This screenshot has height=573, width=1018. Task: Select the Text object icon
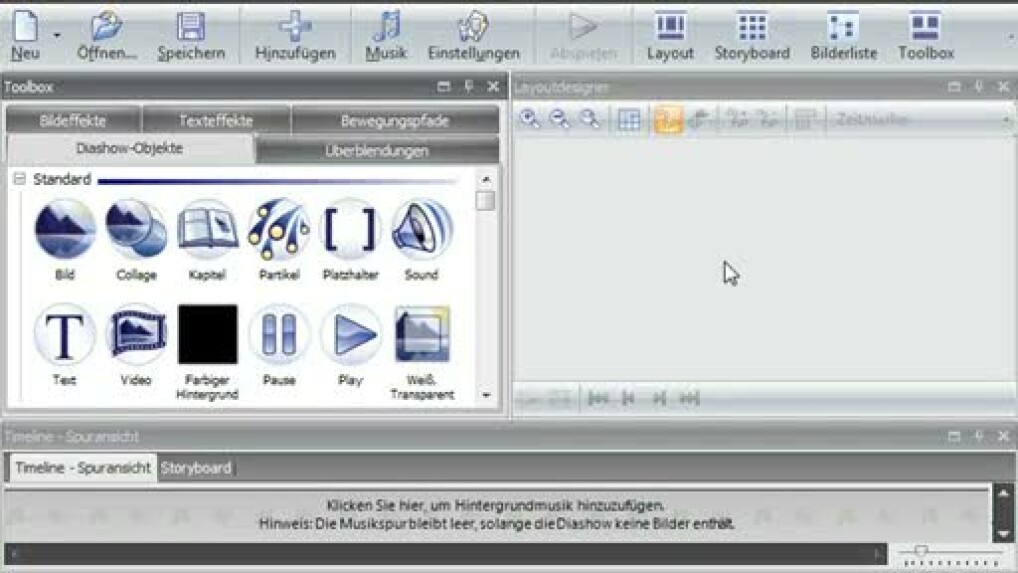[65, 335]
